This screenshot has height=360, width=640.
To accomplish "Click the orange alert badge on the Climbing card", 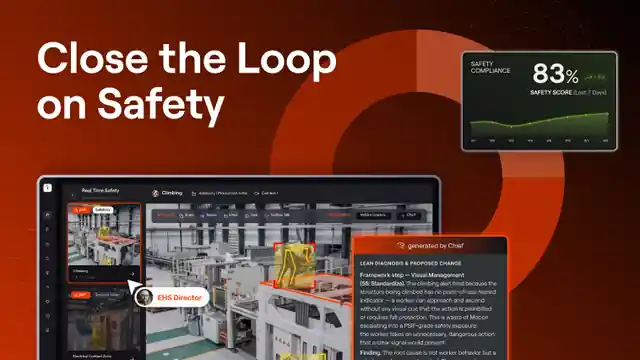I will pos(81,210).
